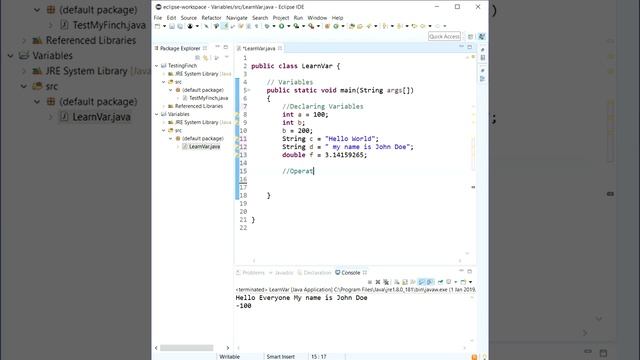
Task: Click the line 5 fold toggle in editor
Action: [x=249, y=90]
